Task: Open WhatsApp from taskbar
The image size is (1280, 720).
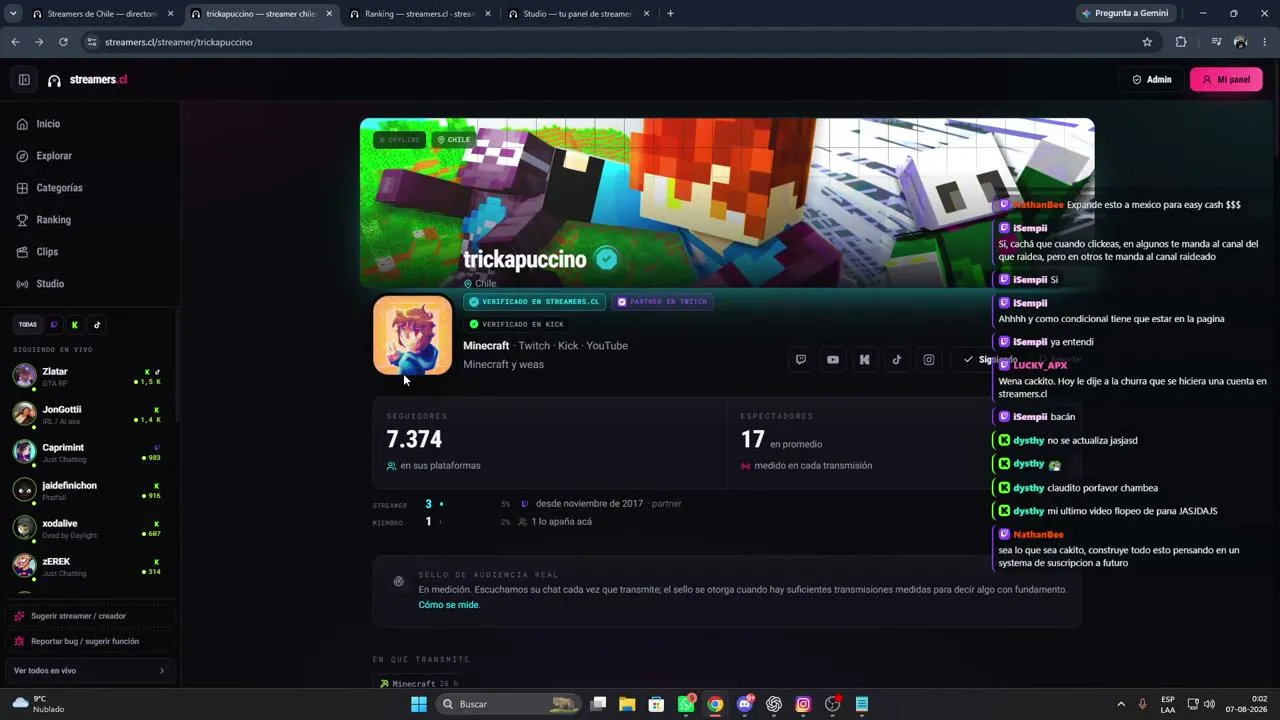Action: coord(686,704)
